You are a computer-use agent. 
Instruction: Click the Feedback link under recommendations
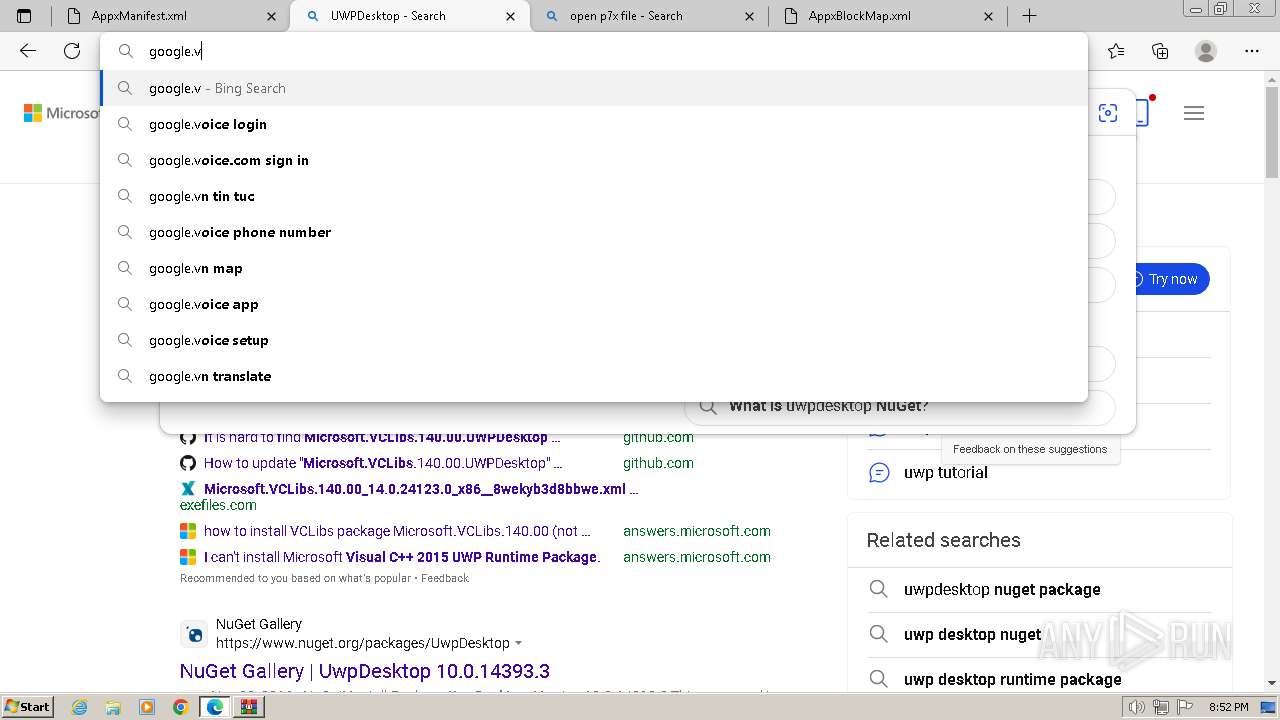pos(445,578)
